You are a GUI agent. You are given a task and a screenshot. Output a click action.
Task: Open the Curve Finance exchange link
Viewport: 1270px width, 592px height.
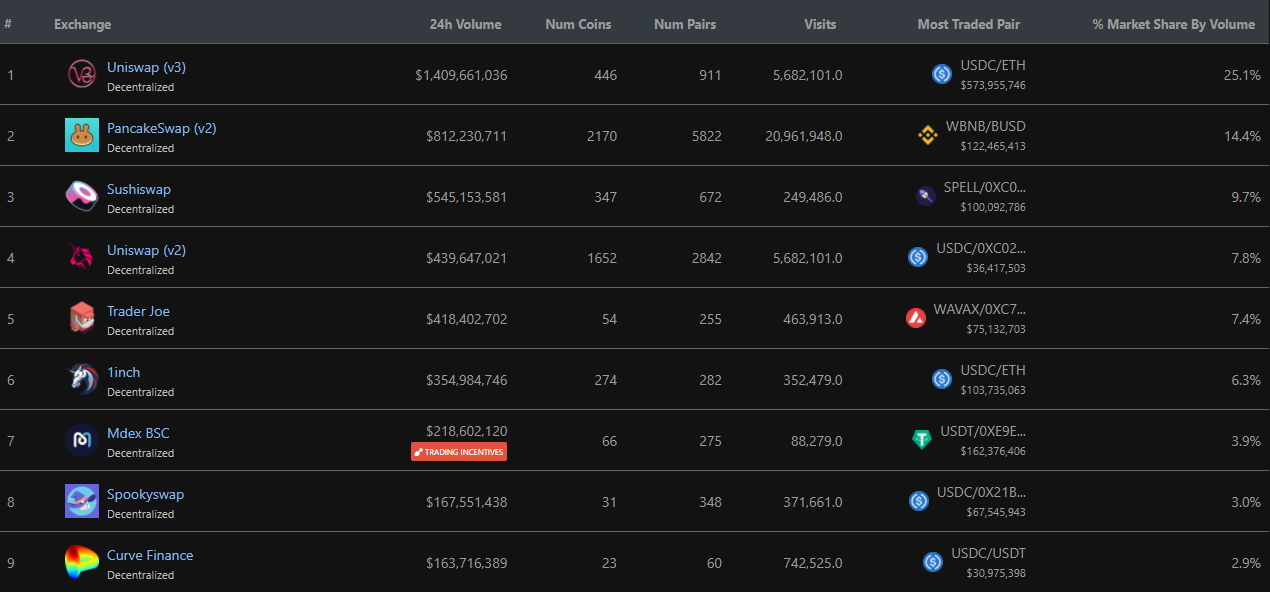(150, 555)
